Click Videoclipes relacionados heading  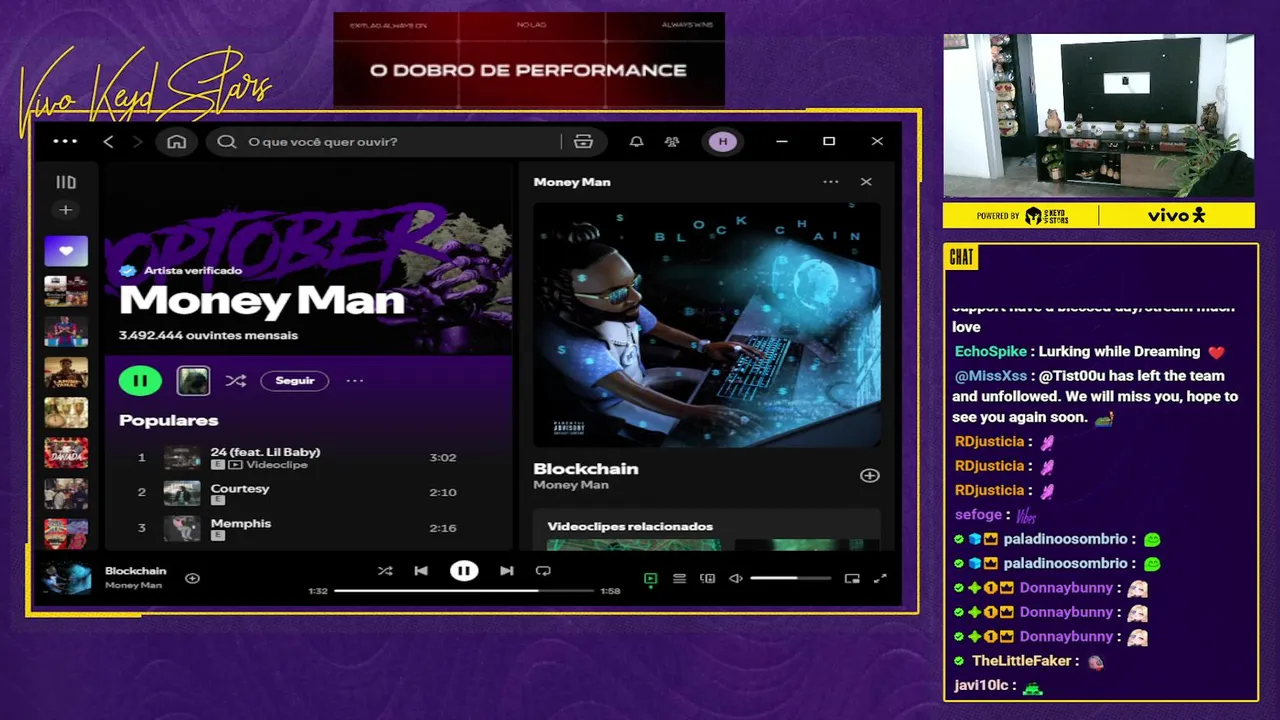pos(630,526)
